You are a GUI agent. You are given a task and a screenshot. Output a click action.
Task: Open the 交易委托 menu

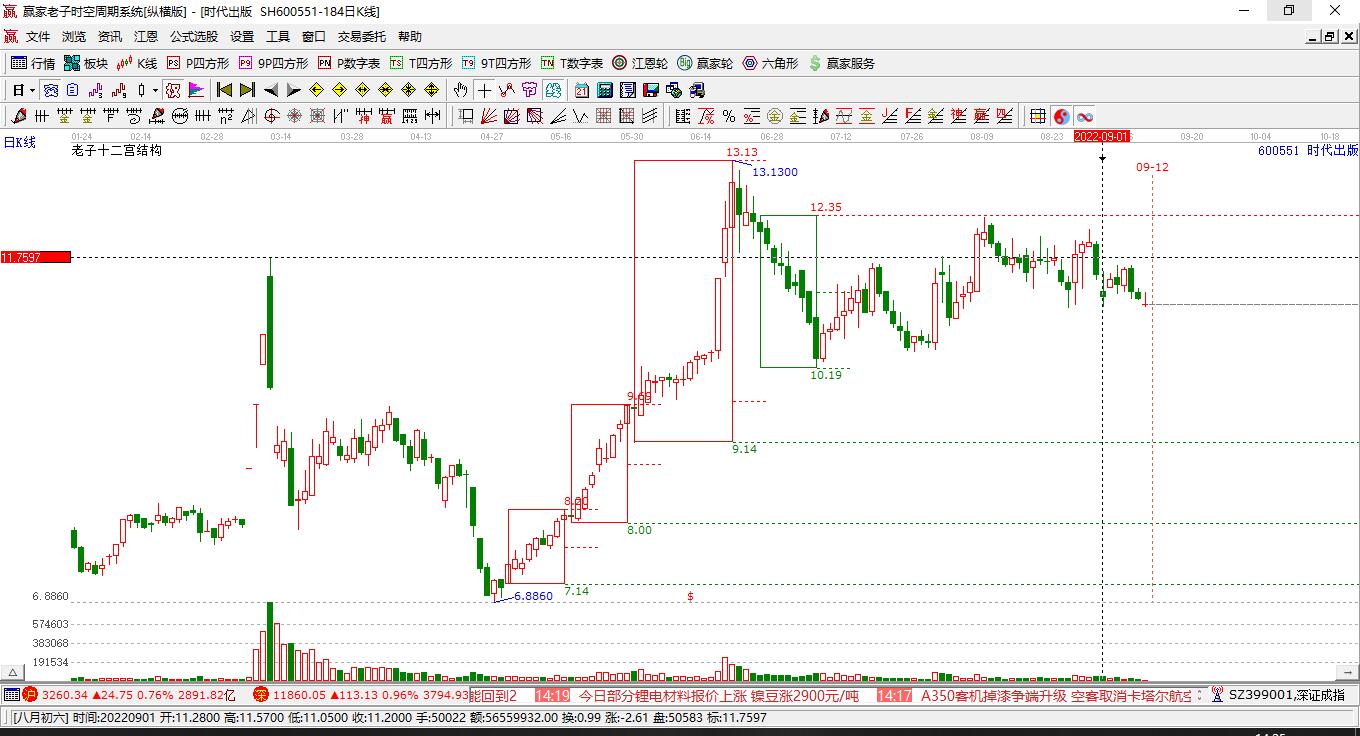click(x=362, y=37)
